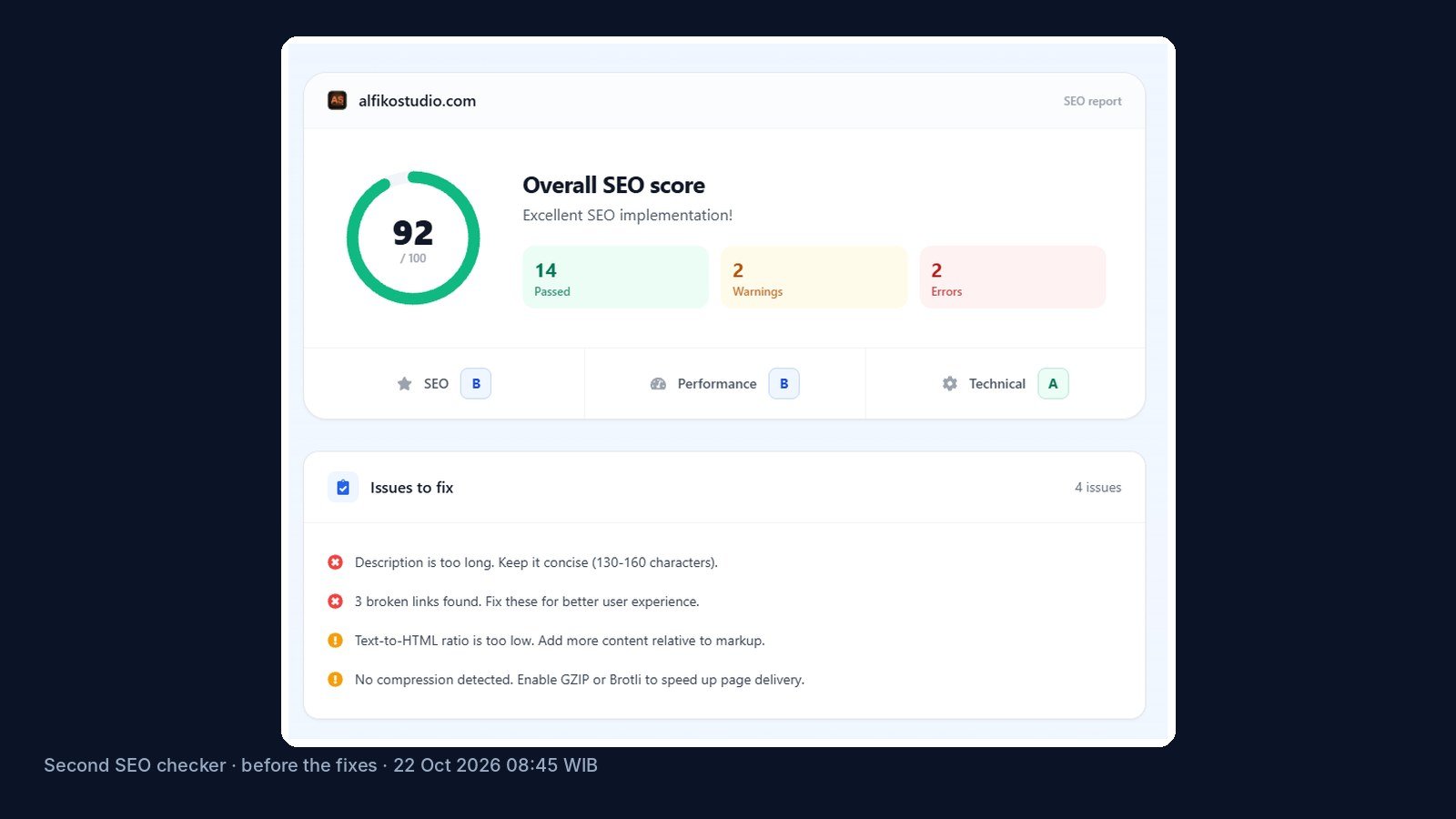Select the Description is too long issue
The height and width of the screenshot is (819, 1456).
pyautogui.click(x=536, y=562)
